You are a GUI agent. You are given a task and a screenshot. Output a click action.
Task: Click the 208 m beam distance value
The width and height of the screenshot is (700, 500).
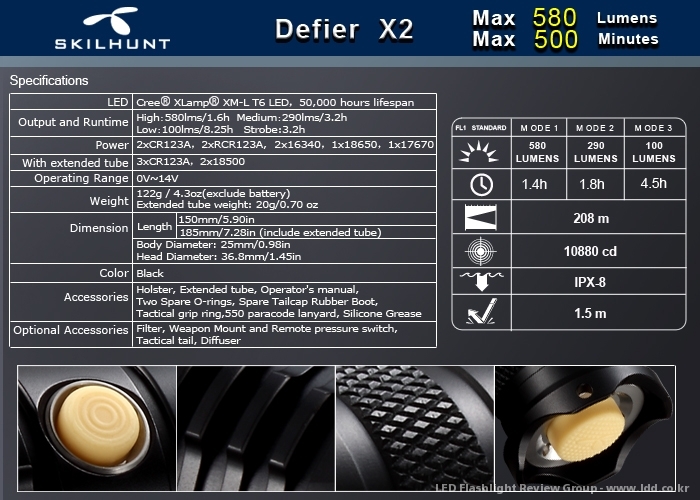(591, 218)
